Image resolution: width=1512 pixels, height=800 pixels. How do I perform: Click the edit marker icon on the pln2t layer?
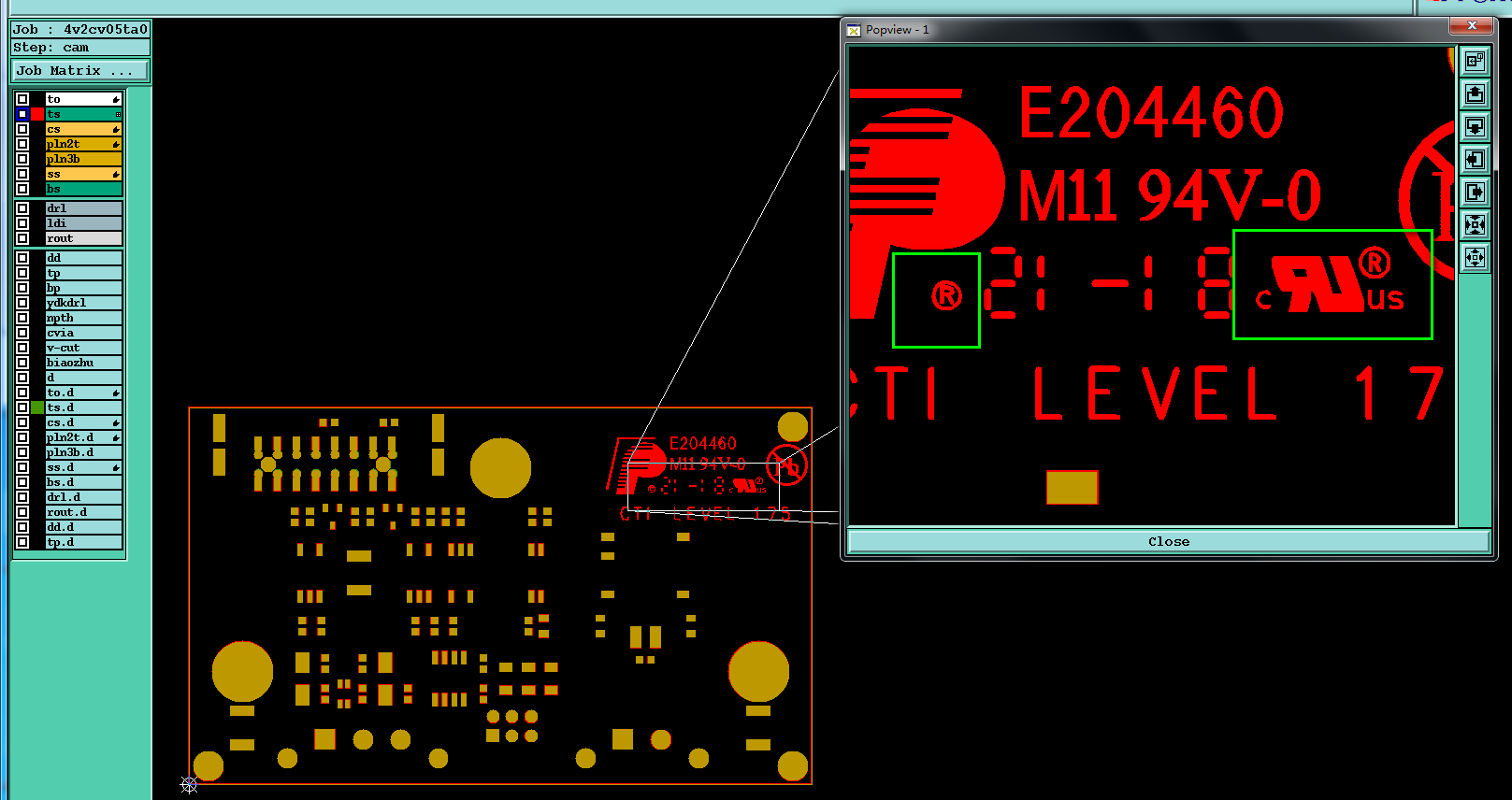coord(116,144)
